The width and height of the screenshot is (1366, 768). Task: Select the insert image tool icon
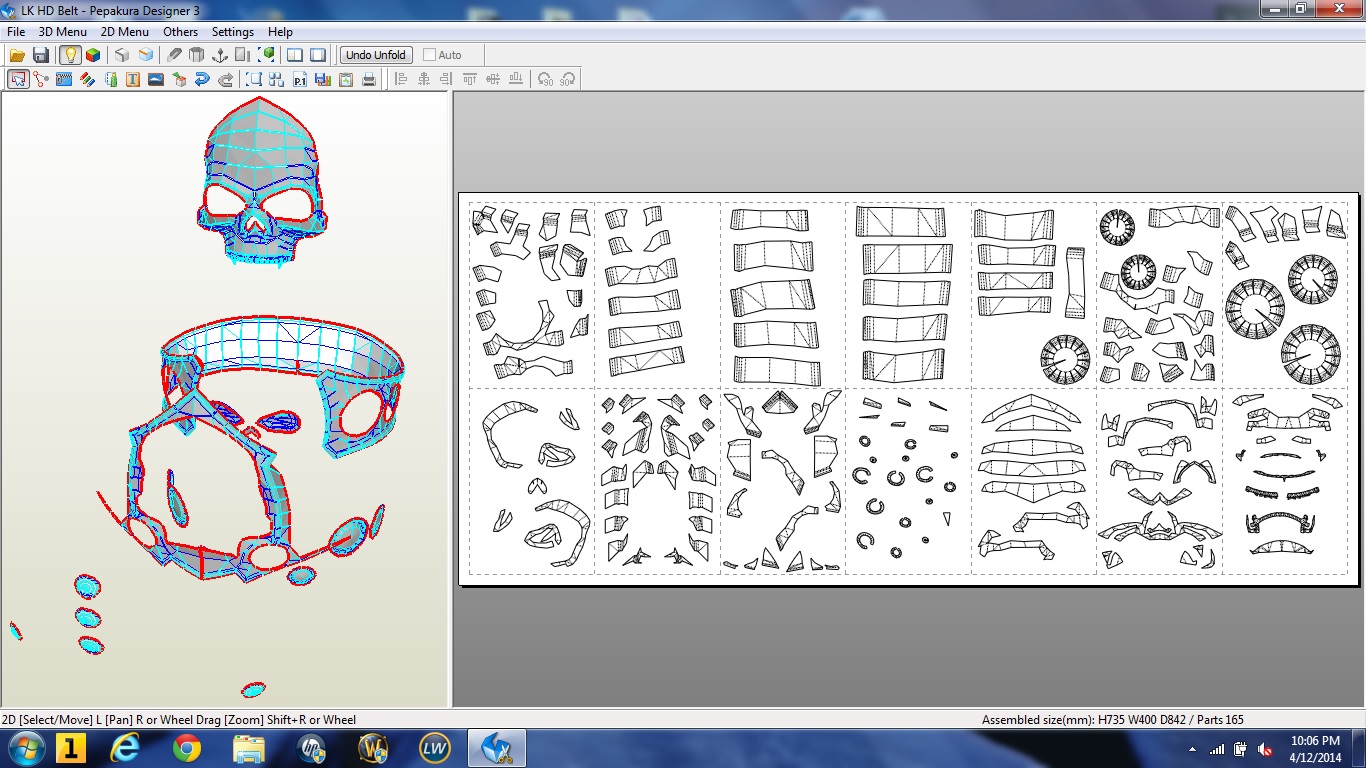coord(156,79)
